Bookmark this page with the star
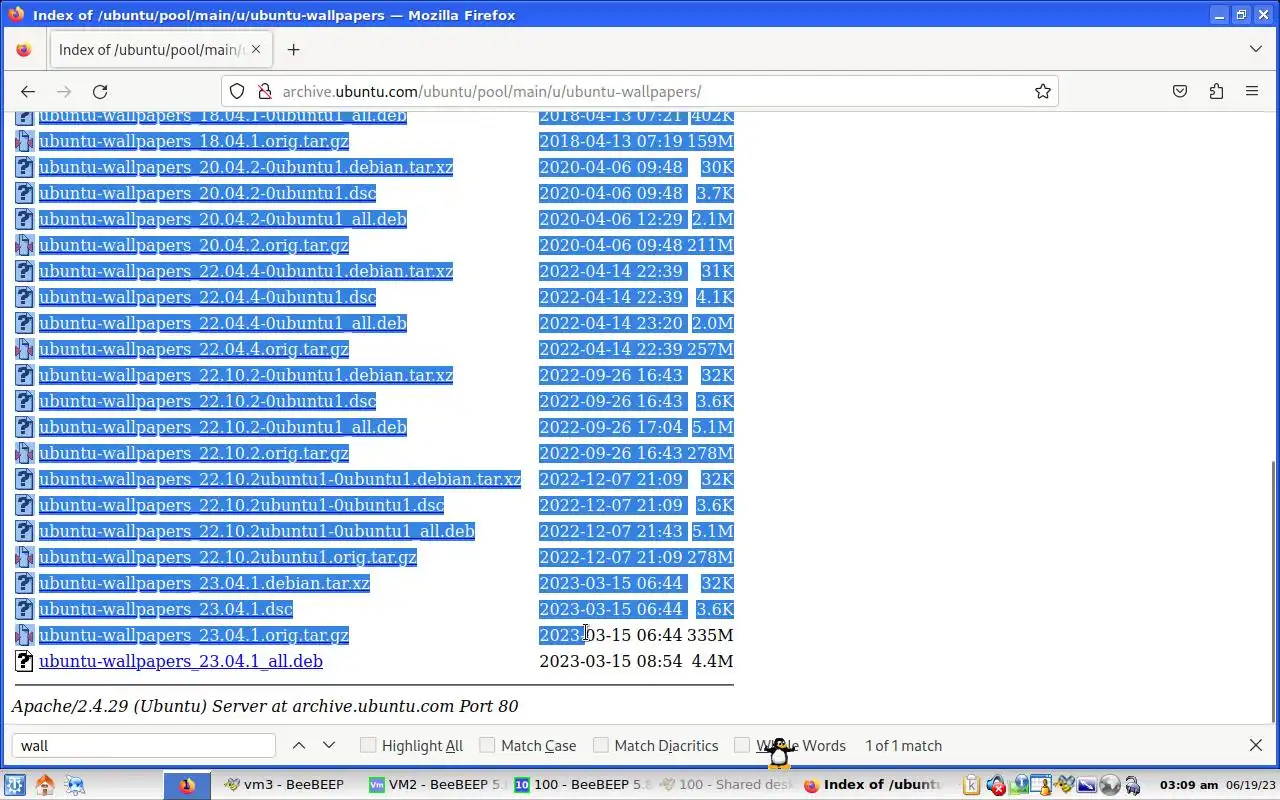This screenshot has width=1280, height=800. (1043, 91)
